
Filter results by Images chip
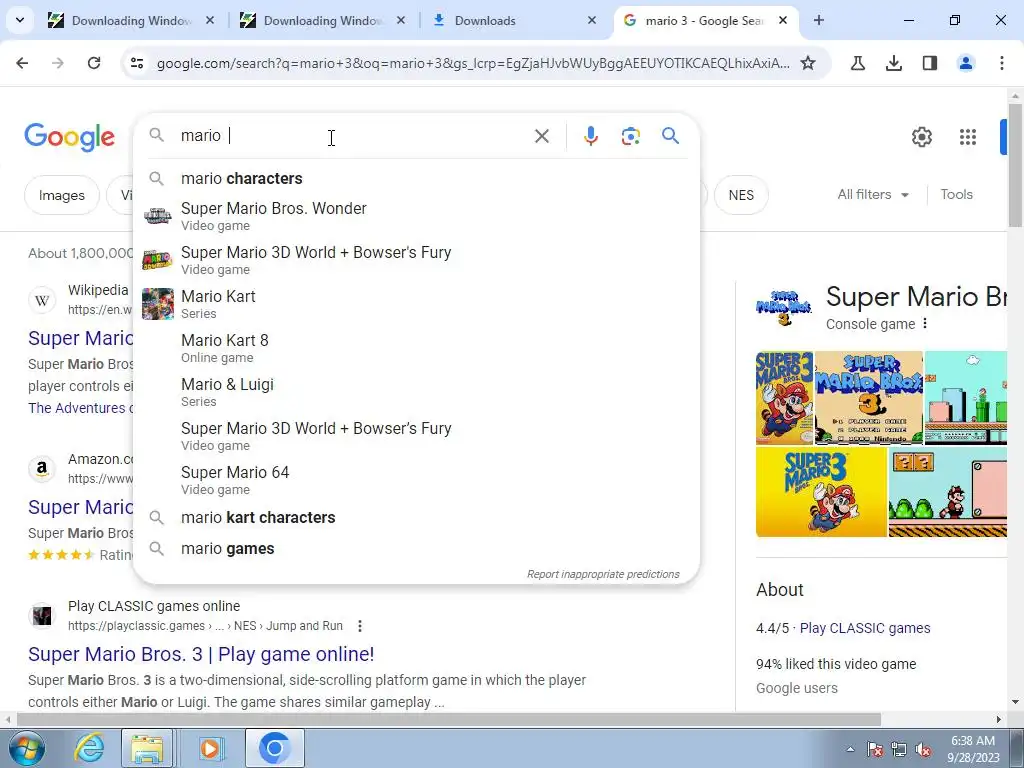[x=62, y=195]
